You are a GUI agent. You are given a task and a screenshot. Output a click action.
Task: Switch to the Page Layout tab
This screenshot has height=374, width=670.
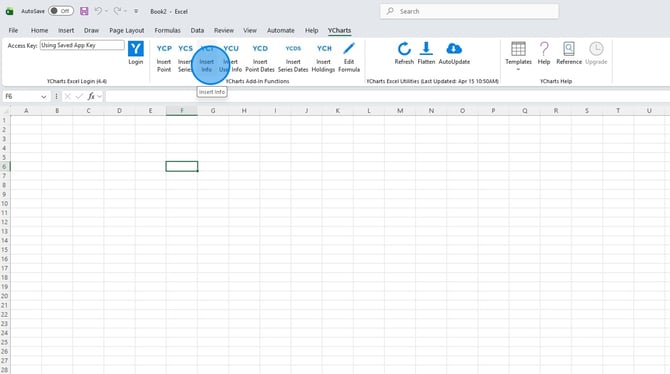126,30
